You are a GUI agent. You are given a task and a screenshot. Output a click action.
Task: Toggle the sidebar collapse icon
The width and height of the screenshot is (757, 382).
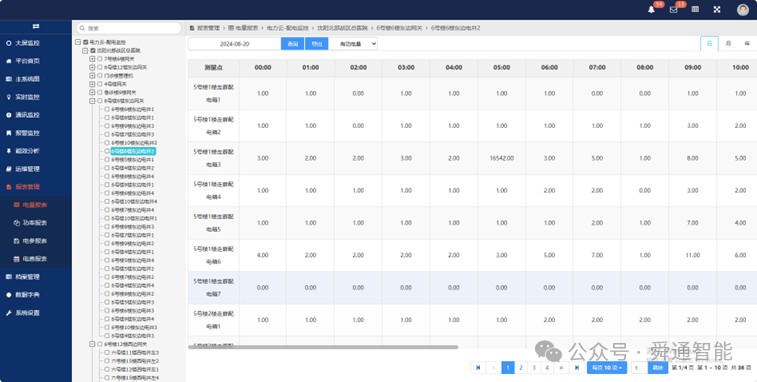(x=36, y=26)
